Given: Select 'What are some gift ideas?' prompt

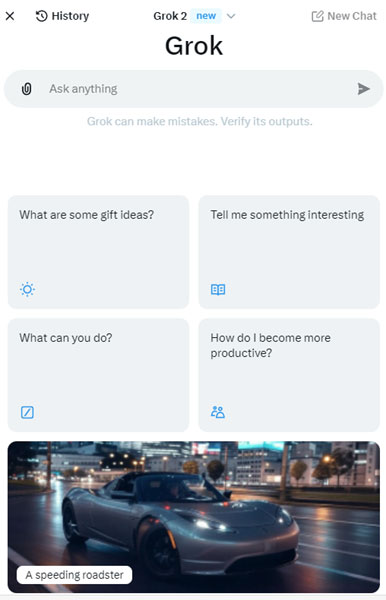Looking at the screenshot, I should (x=98, y=252).
